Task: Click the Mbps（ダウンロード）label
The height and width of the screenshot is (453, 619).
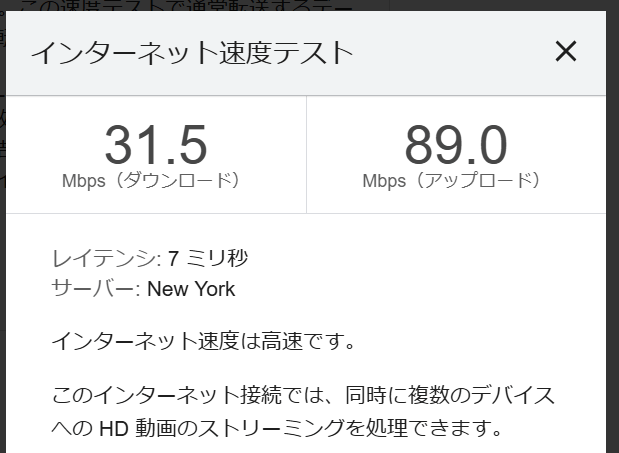Action: [152, 181]
